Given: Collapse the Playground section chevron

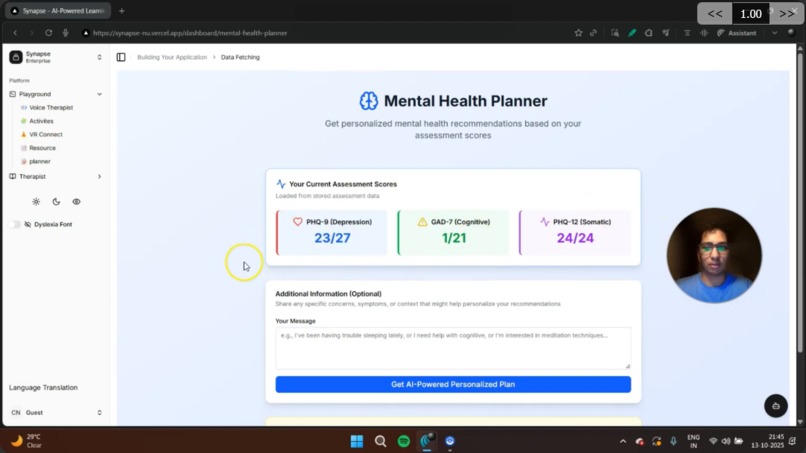Looking at the screenshot, I should coord(99,94).
